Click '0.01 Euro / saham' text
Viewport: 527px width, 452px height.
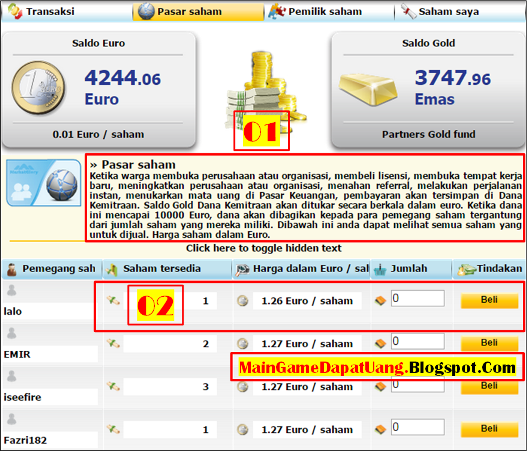(98, 134)
